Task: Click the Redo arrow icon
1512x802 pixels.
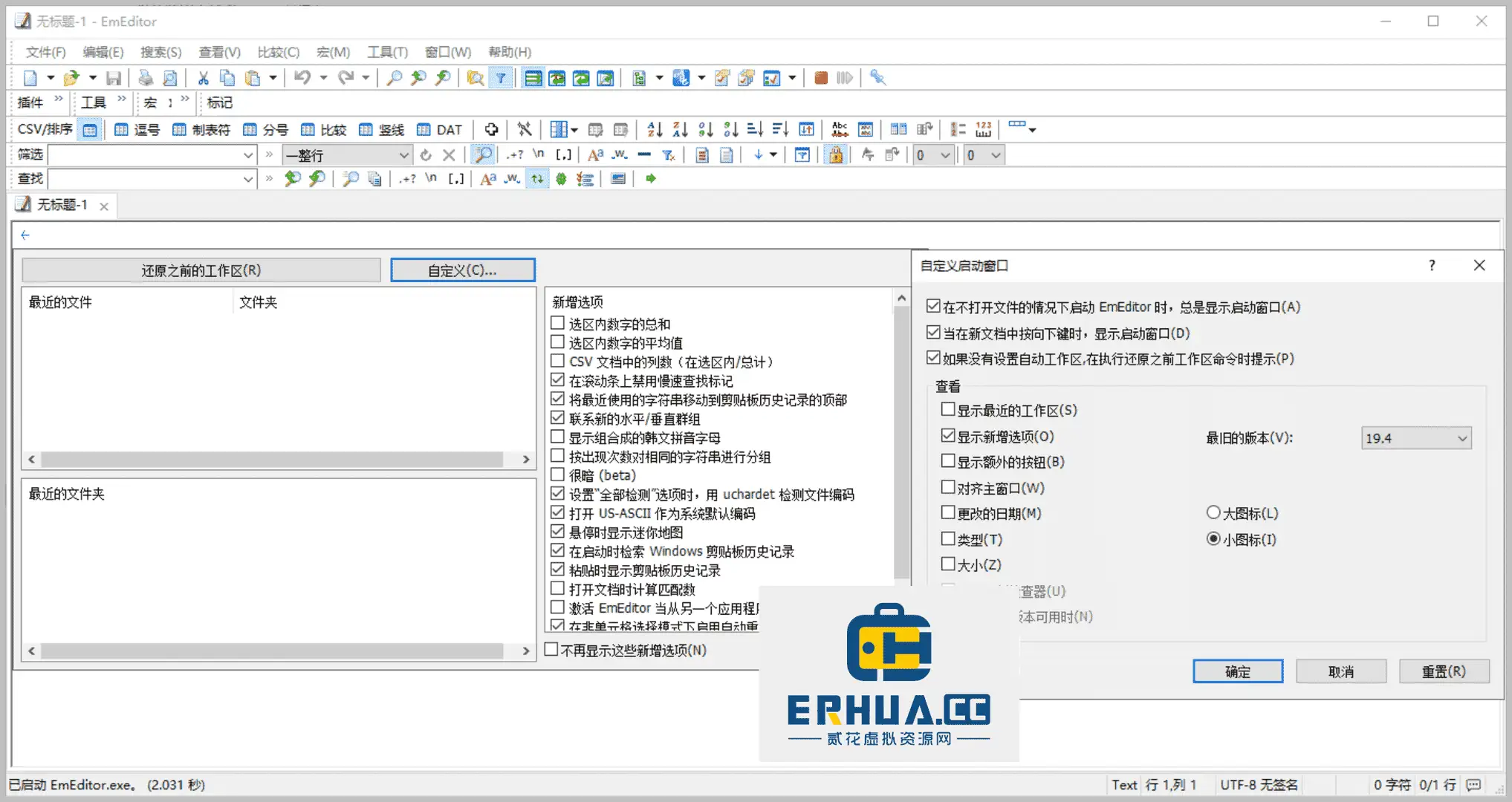Action: [345, 78]
